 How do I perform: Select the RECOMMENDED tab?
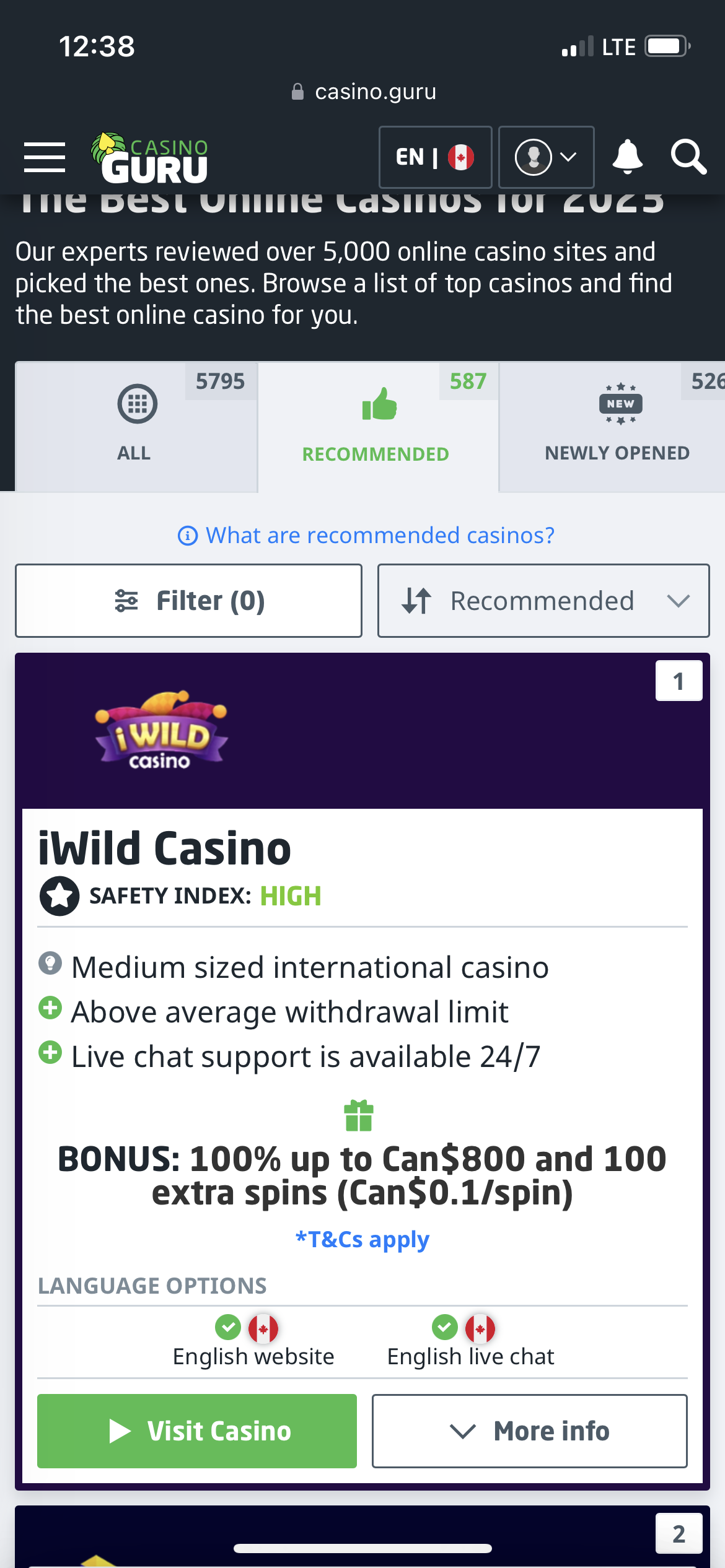377,427
